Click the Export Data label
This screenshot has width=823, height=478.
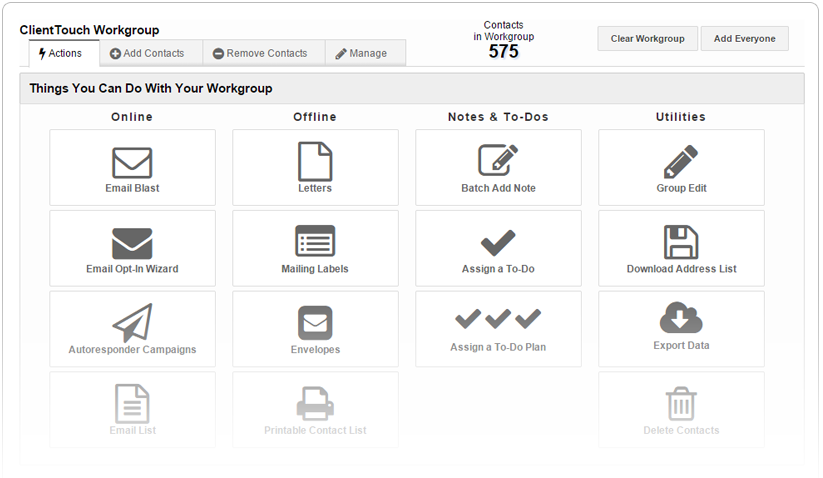click(681, 346)
